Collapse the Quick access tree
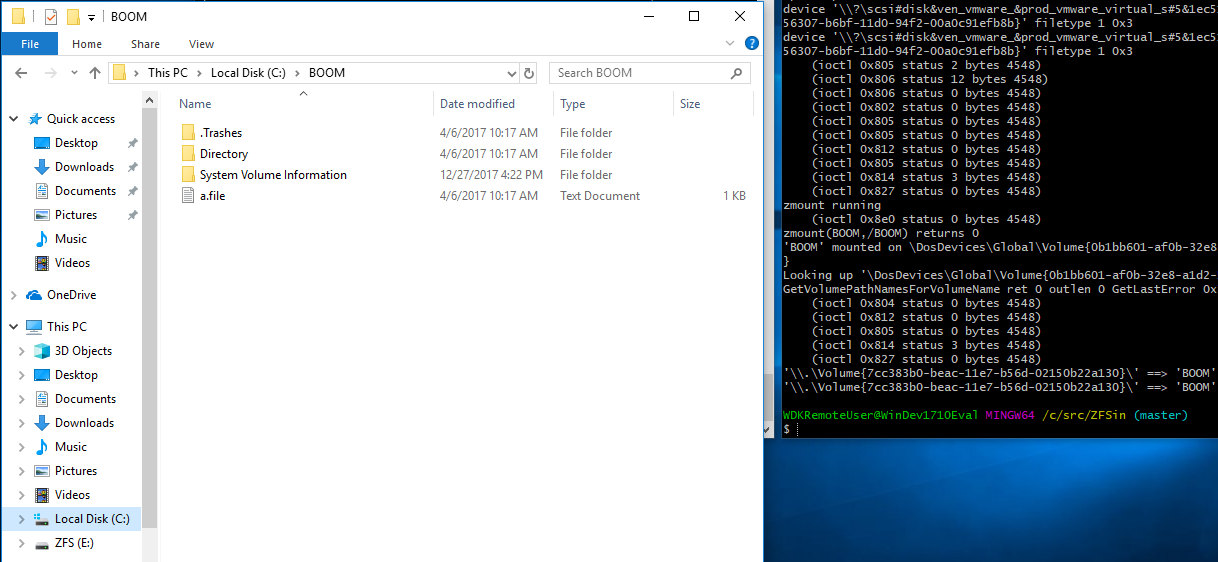 tap(14, 119)
